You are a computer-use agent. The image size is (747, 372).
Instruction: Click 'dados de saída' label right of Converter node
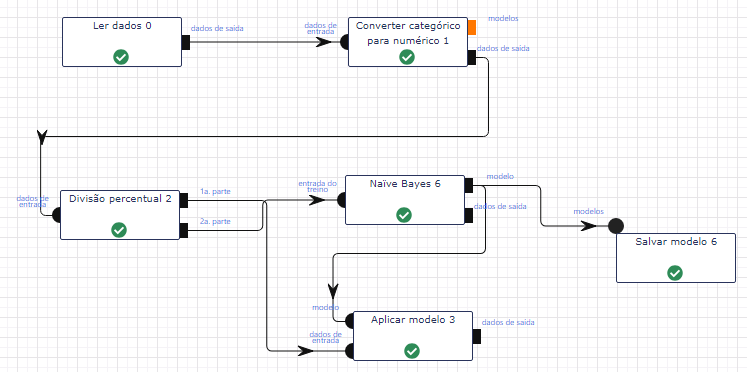click(503, 48)
